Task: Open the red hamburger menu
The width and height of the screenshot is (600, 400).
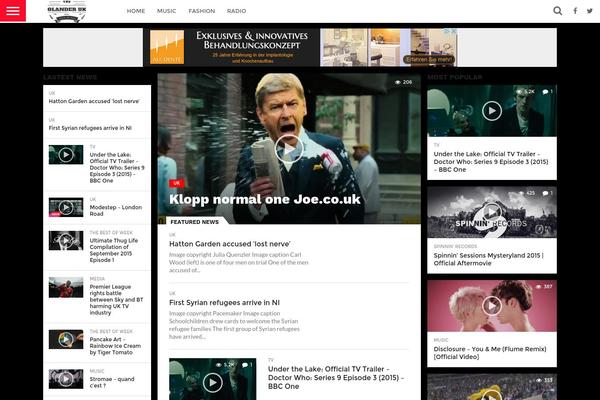Action: pyautogui.click(x=13, y=11)
